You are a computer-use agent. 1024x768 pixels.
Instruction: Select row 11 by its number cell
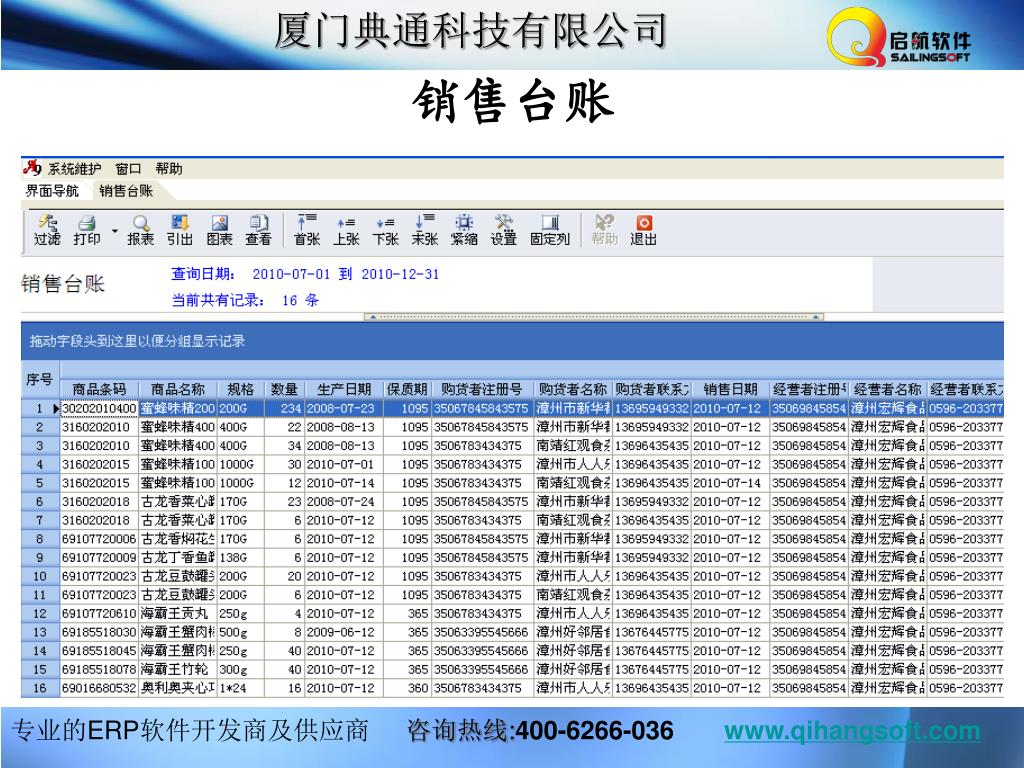[x=40, y=595]
